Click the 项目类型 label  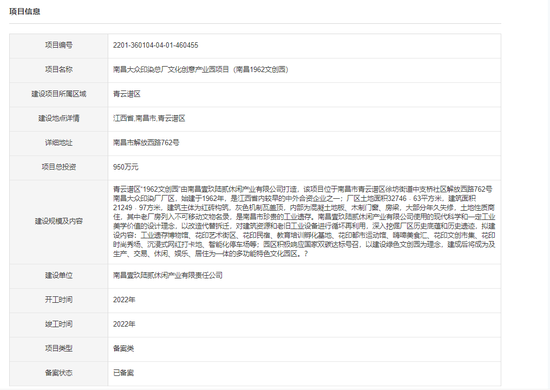pyautogui.click(x=59, y=348)
